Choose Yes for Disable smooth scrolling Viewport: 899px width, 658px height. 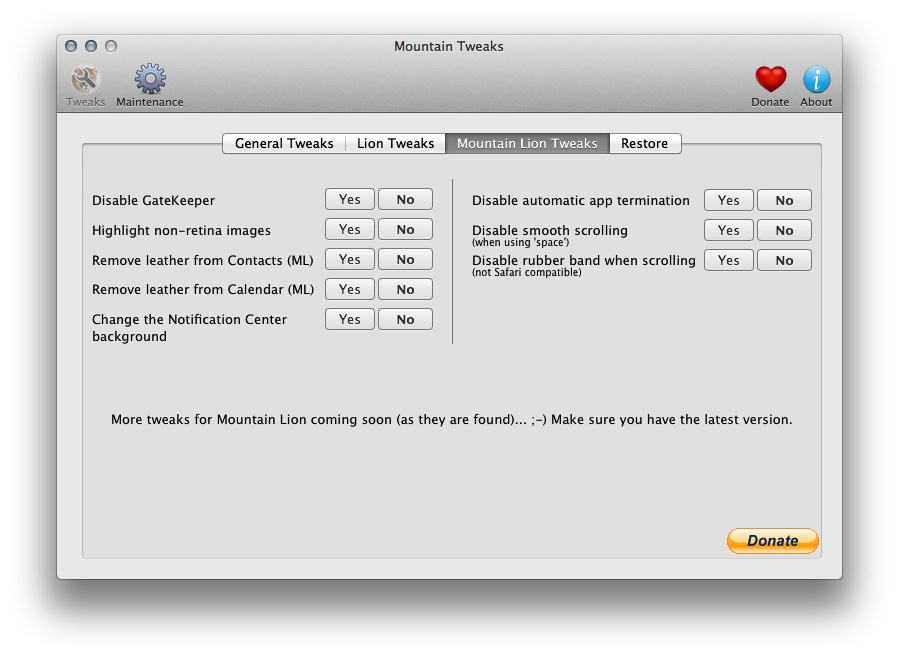click(729, 230)
